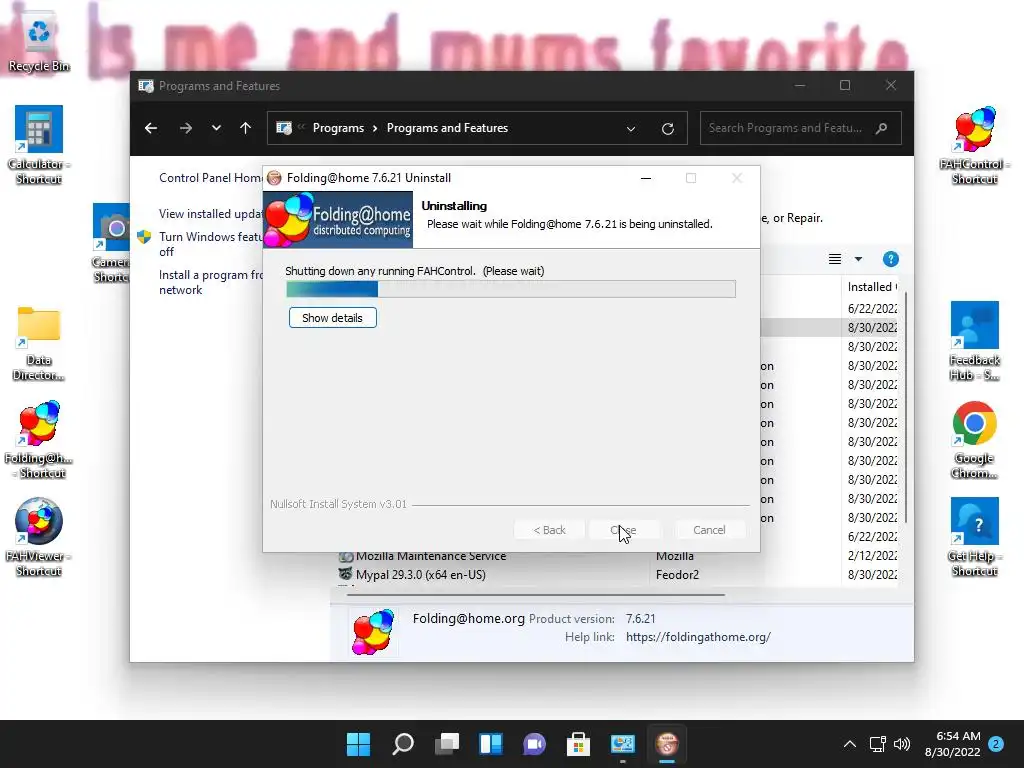Open the Data Directory folder shortcut
The height and width of the screenshot is (768, 1024).
click(x=39, y=344)
